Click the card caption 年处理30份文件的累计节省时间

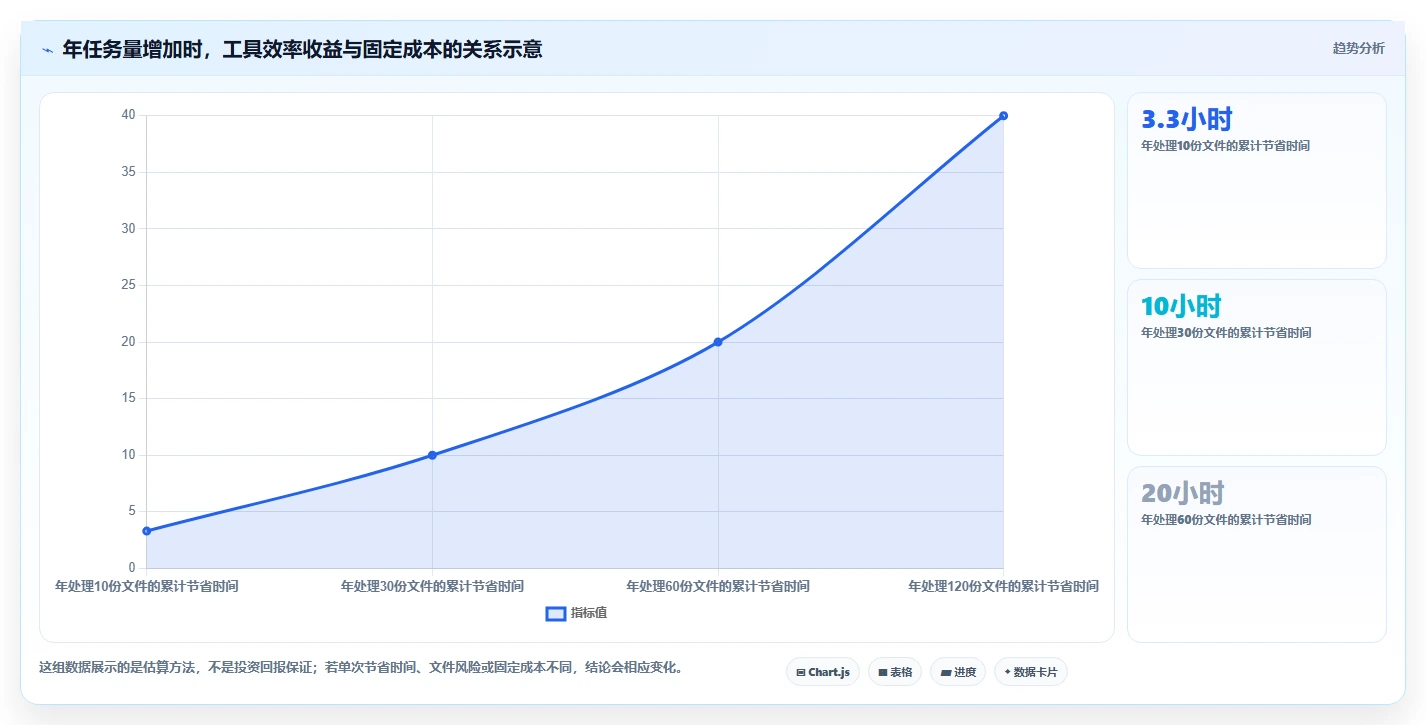pyautogui.click(x=1225, y=333)
